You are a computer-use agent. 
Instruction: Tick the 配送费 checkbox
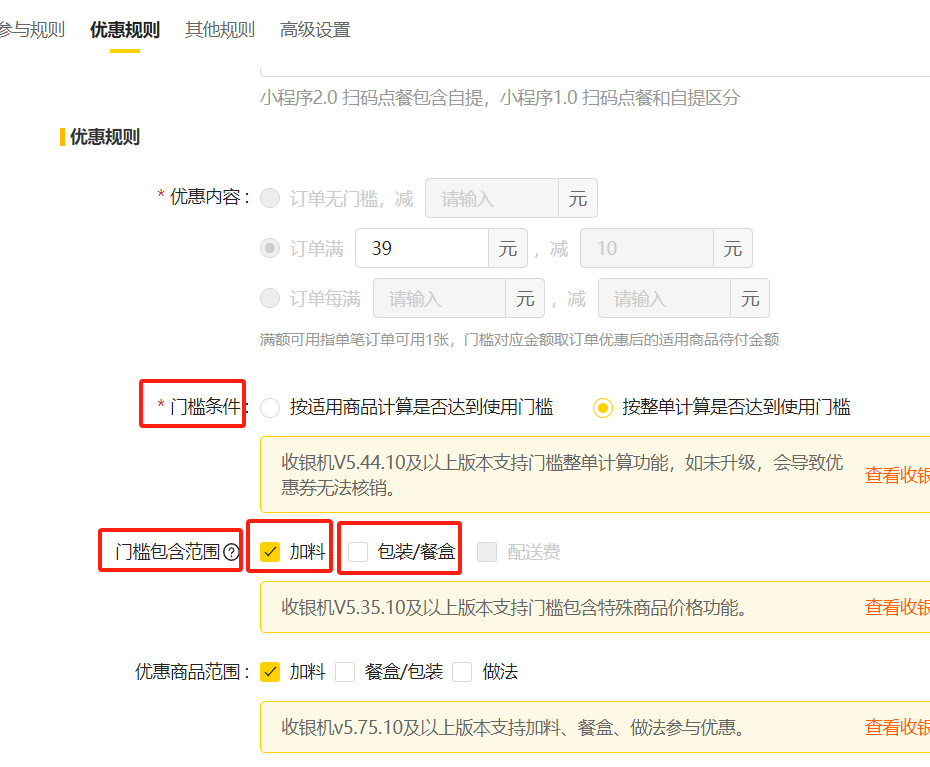[x=487, y=551]
